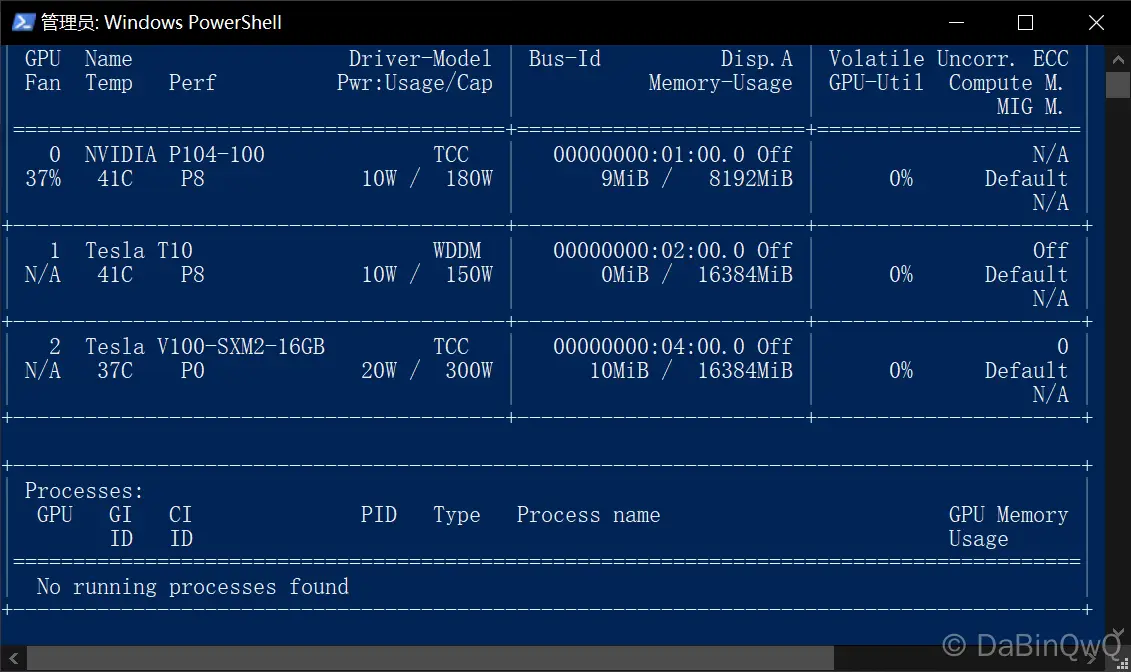Screen dimensions: 1131x672
Task: Click the vertical scrollbar thumb
Action: 1118,85
